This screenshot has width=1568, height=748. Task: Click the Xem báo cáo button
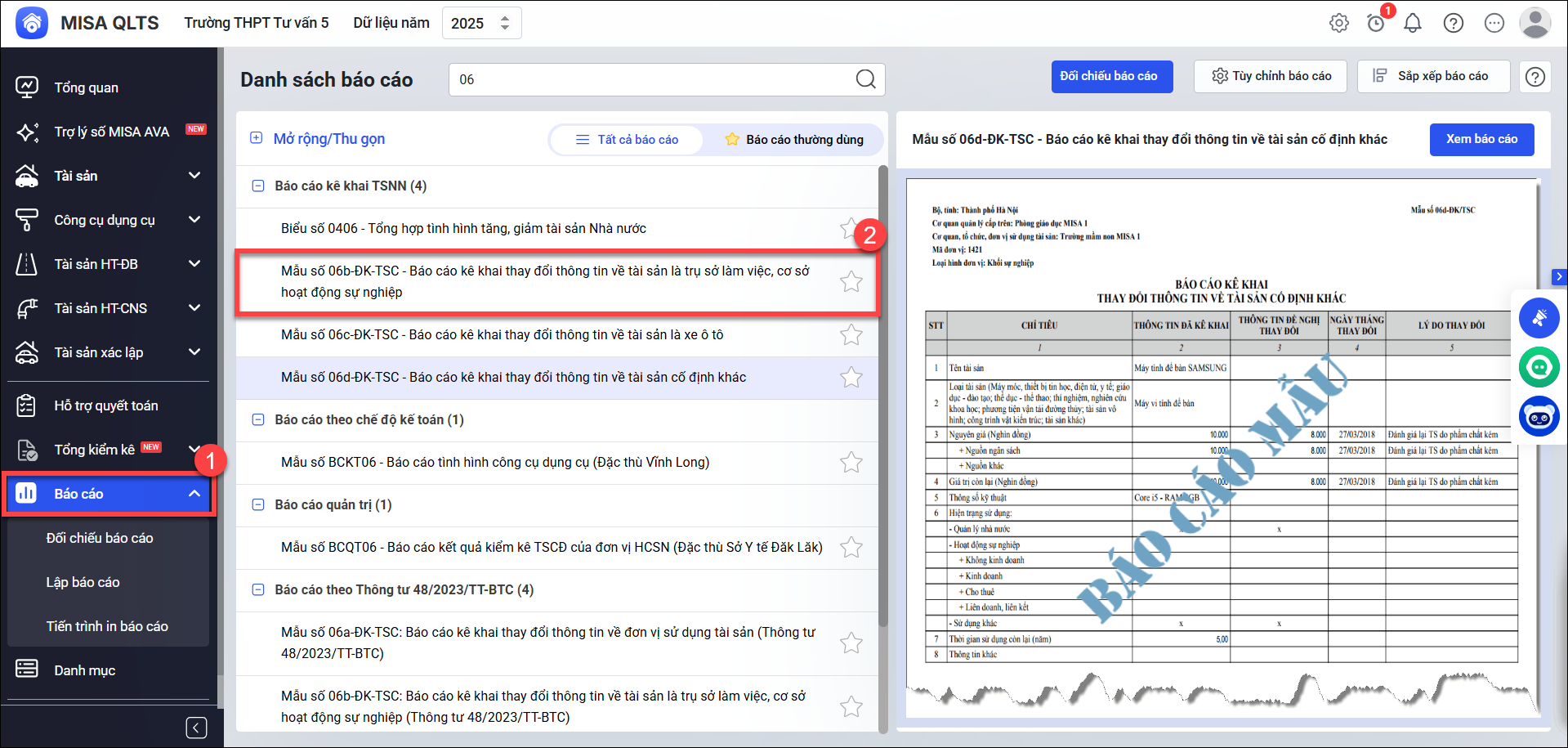coord(1481,139)
